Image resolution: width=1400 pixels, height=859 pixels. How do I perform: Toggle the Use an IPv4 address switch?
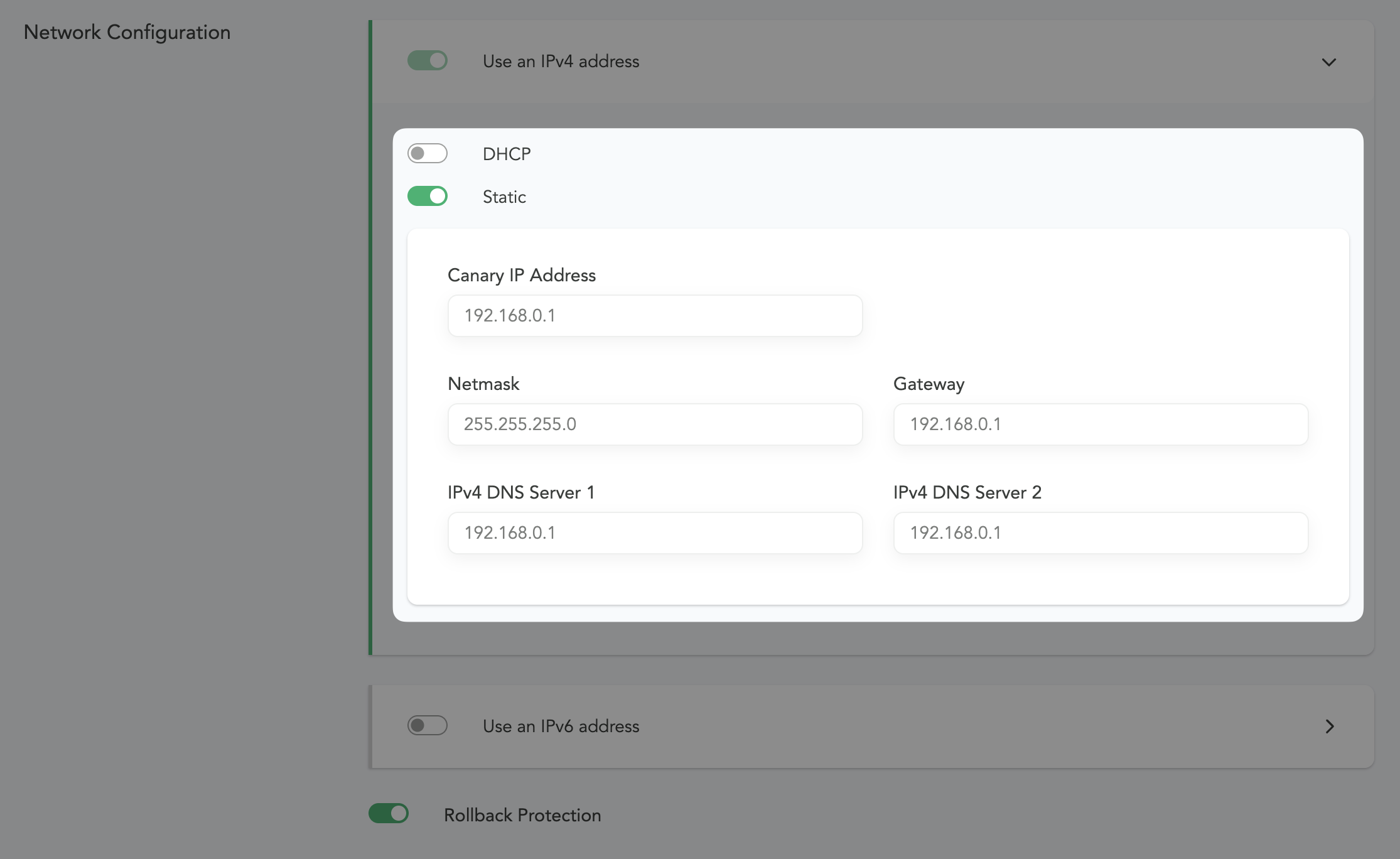(x=427, y=61)
